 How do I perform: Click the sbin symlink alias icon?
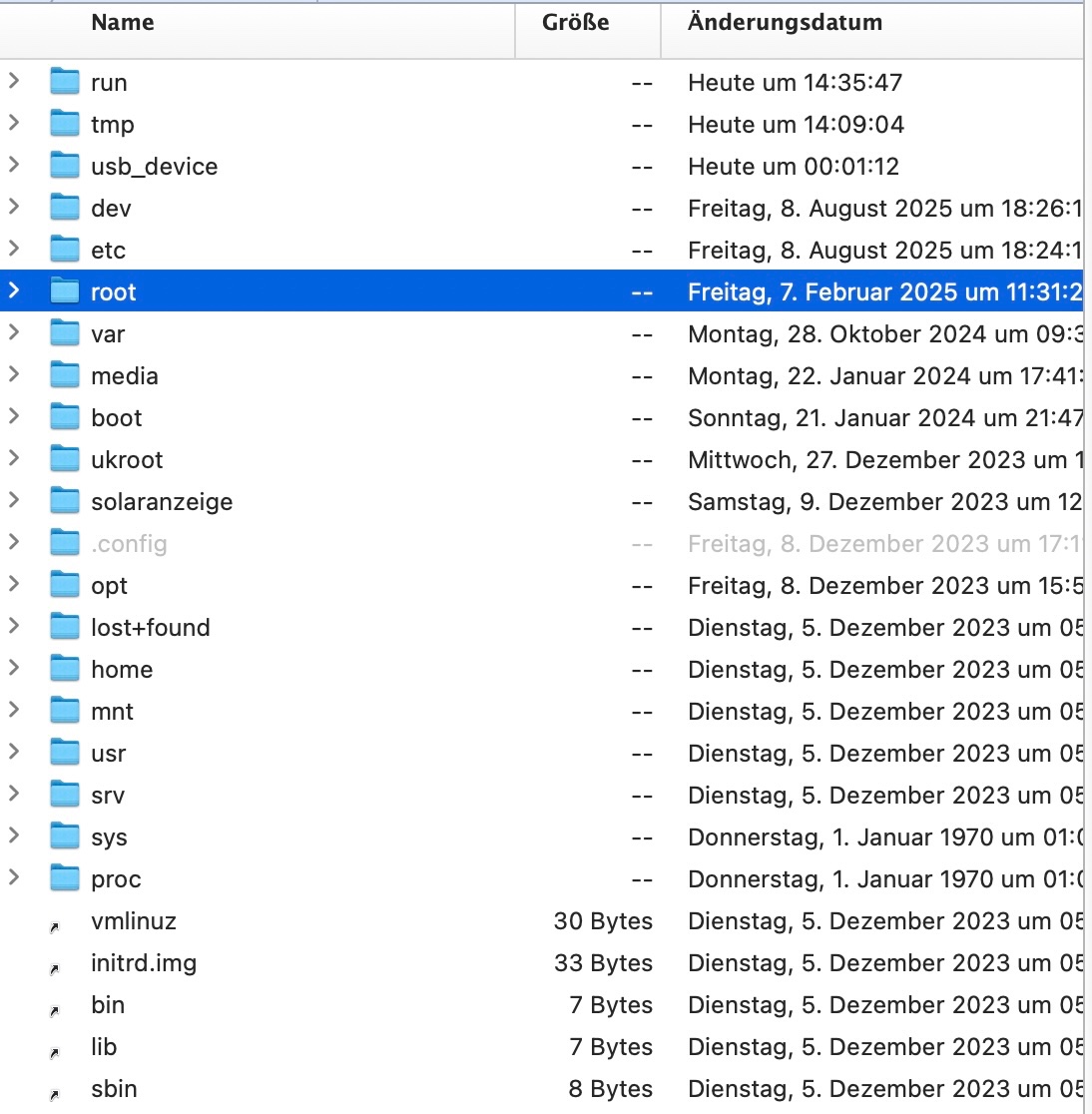point(55,1095)
